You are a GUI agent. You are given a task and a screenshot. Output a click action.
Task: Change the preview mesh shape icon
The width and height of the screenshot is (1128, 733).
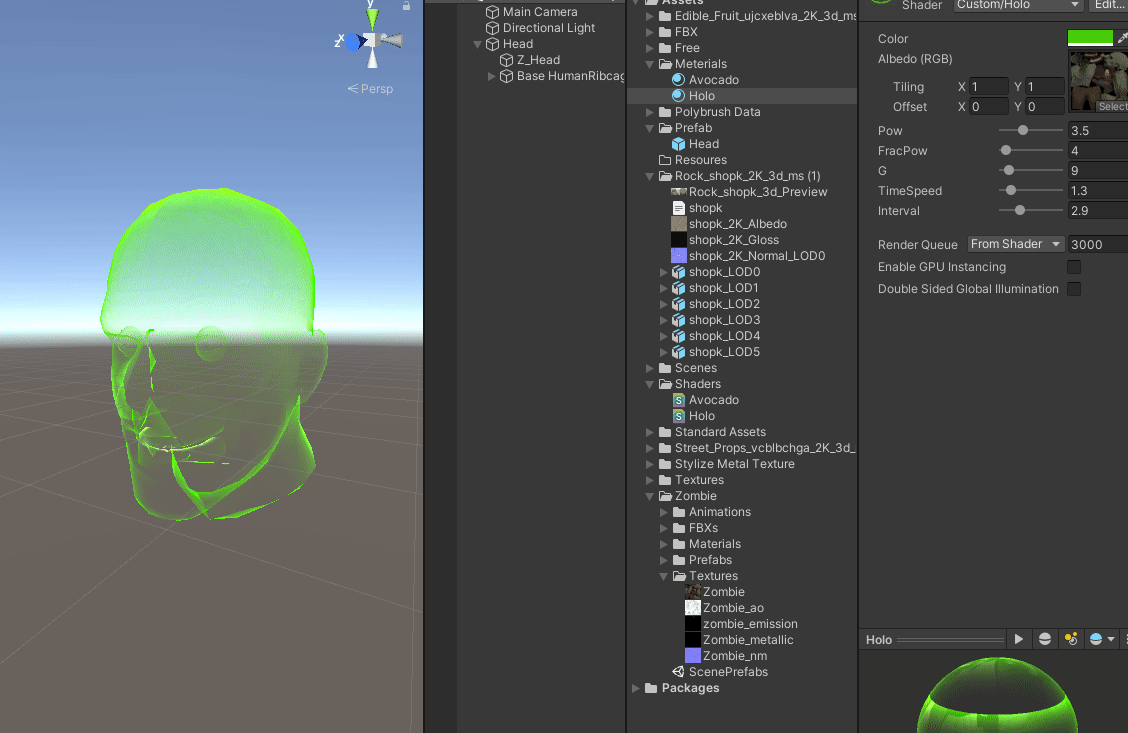tap(1045, 639)
